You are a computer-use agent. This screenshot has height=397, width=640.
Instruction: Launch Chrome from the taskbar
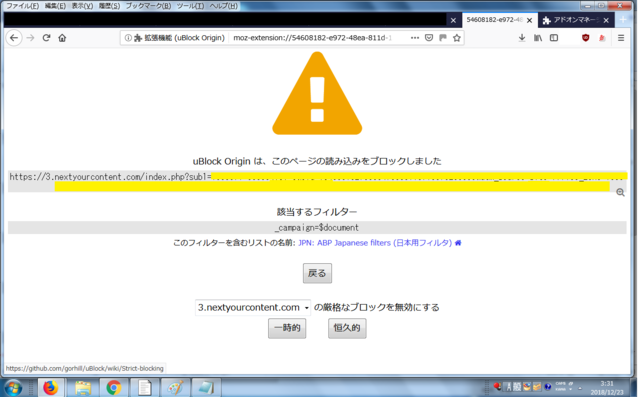click(114, 388)
